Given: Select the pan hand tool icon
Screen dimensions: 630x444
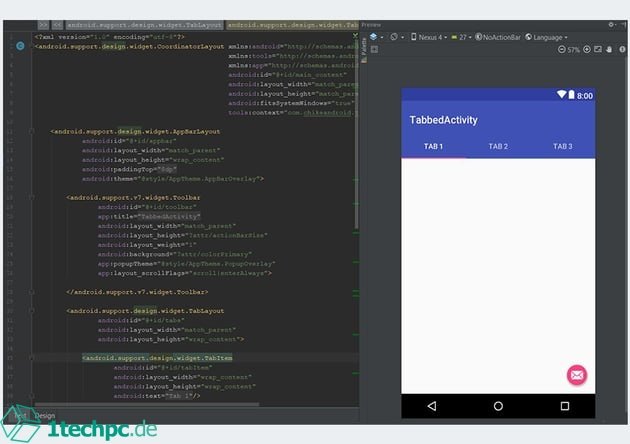Looking at the screenshot, I should [609, 49].
